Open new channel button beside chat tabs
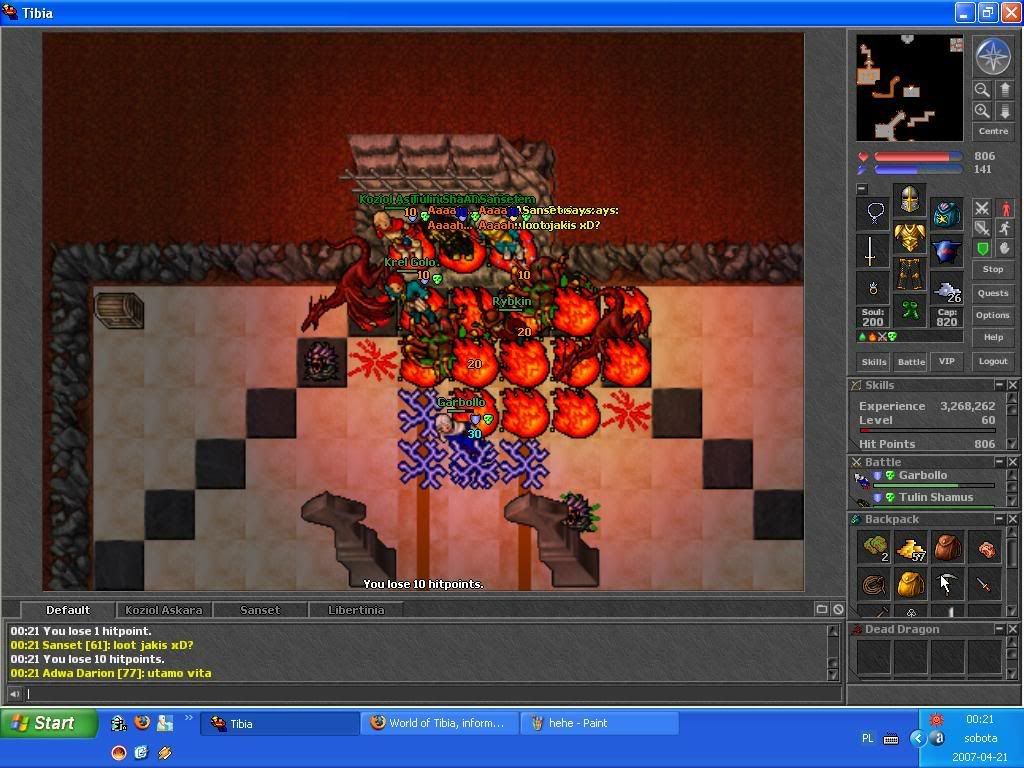This screenshot has width=1024, height=768. pos(822,609)
